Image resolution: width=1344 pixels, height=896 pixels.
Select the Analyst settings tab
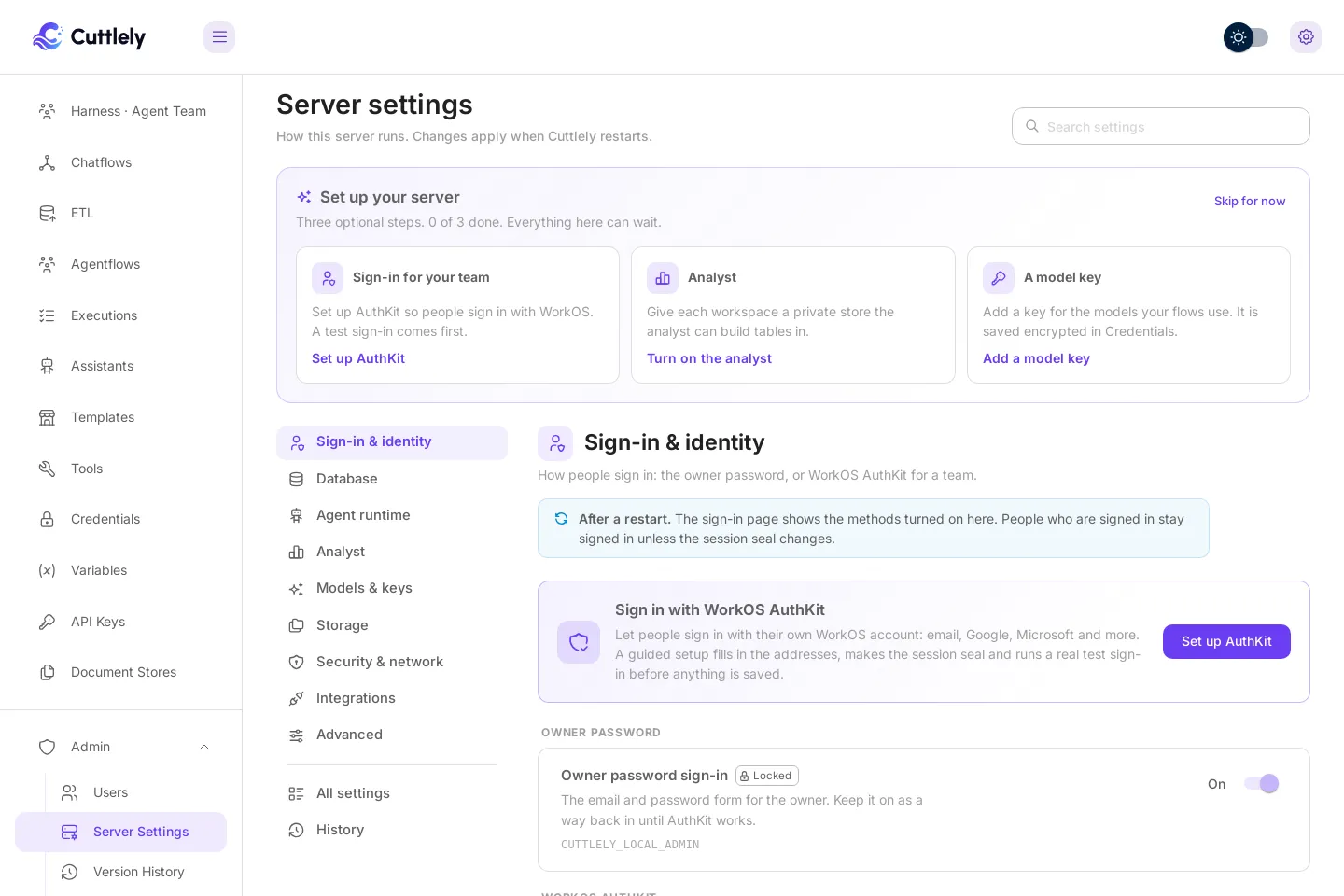click(x=392, y=552)
